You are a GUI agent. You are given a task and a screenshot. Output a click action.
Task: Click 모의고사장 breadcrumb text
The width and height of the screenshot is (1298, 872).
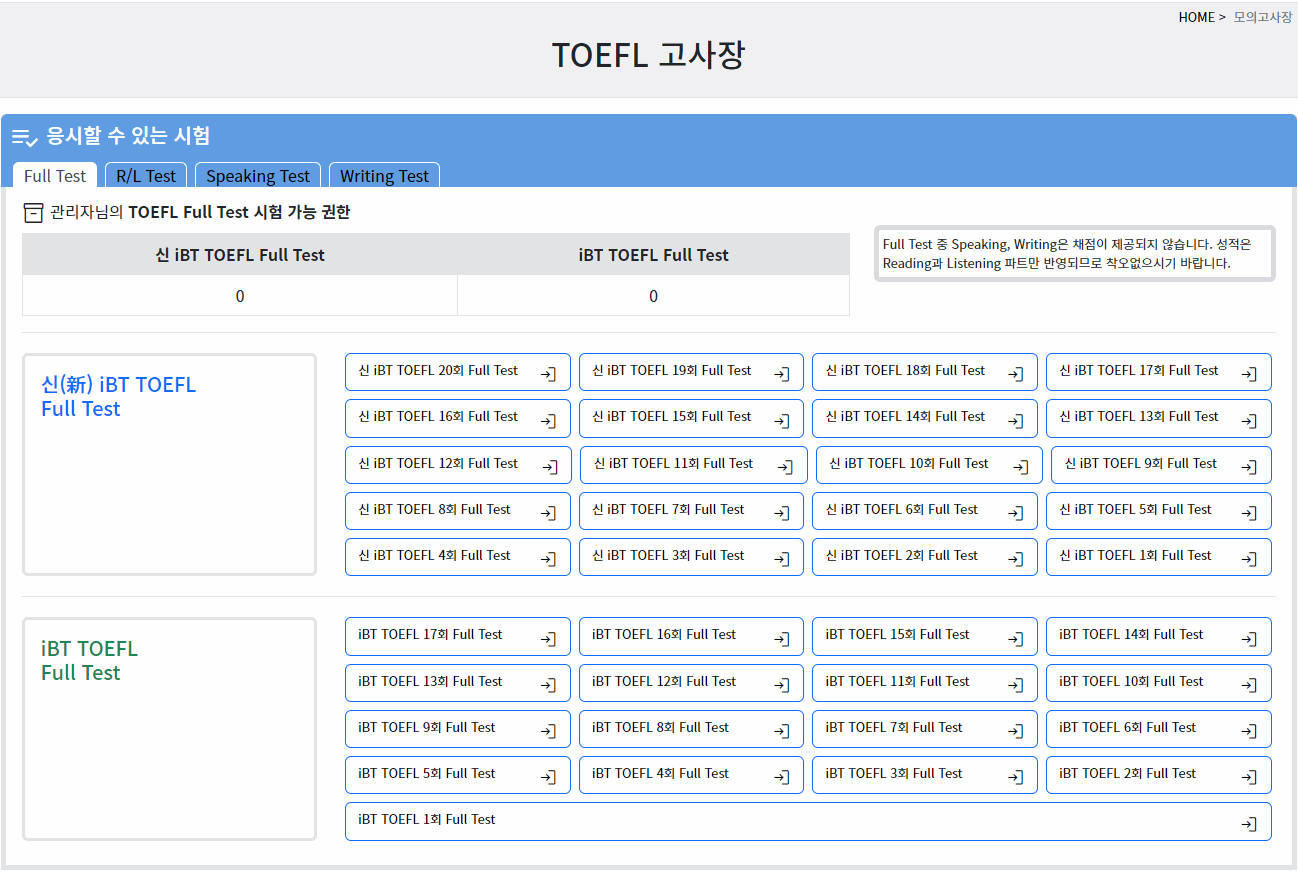(1263, 17)
